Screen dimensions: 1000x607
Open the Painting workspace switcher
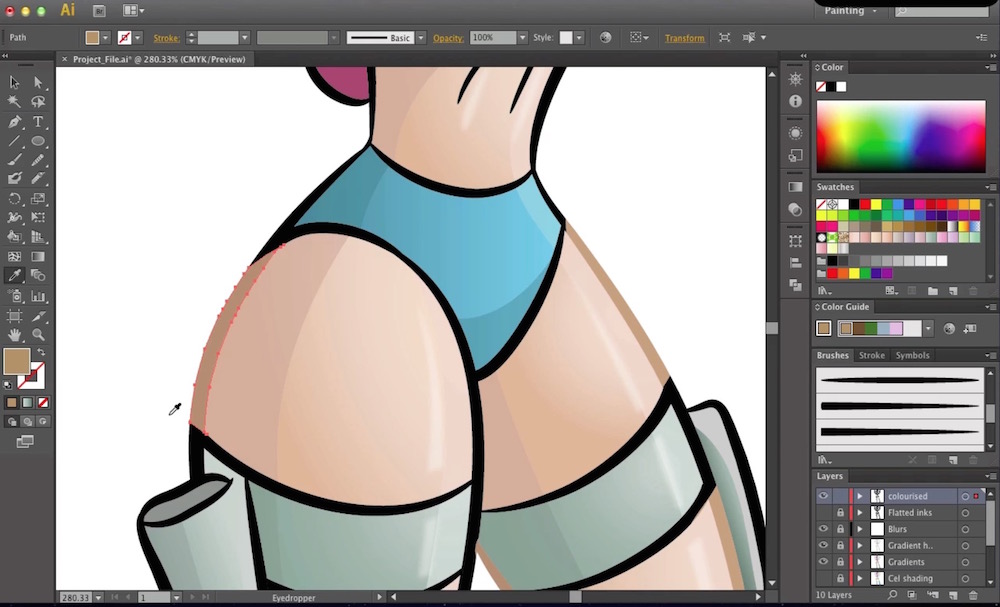point(849,11)
